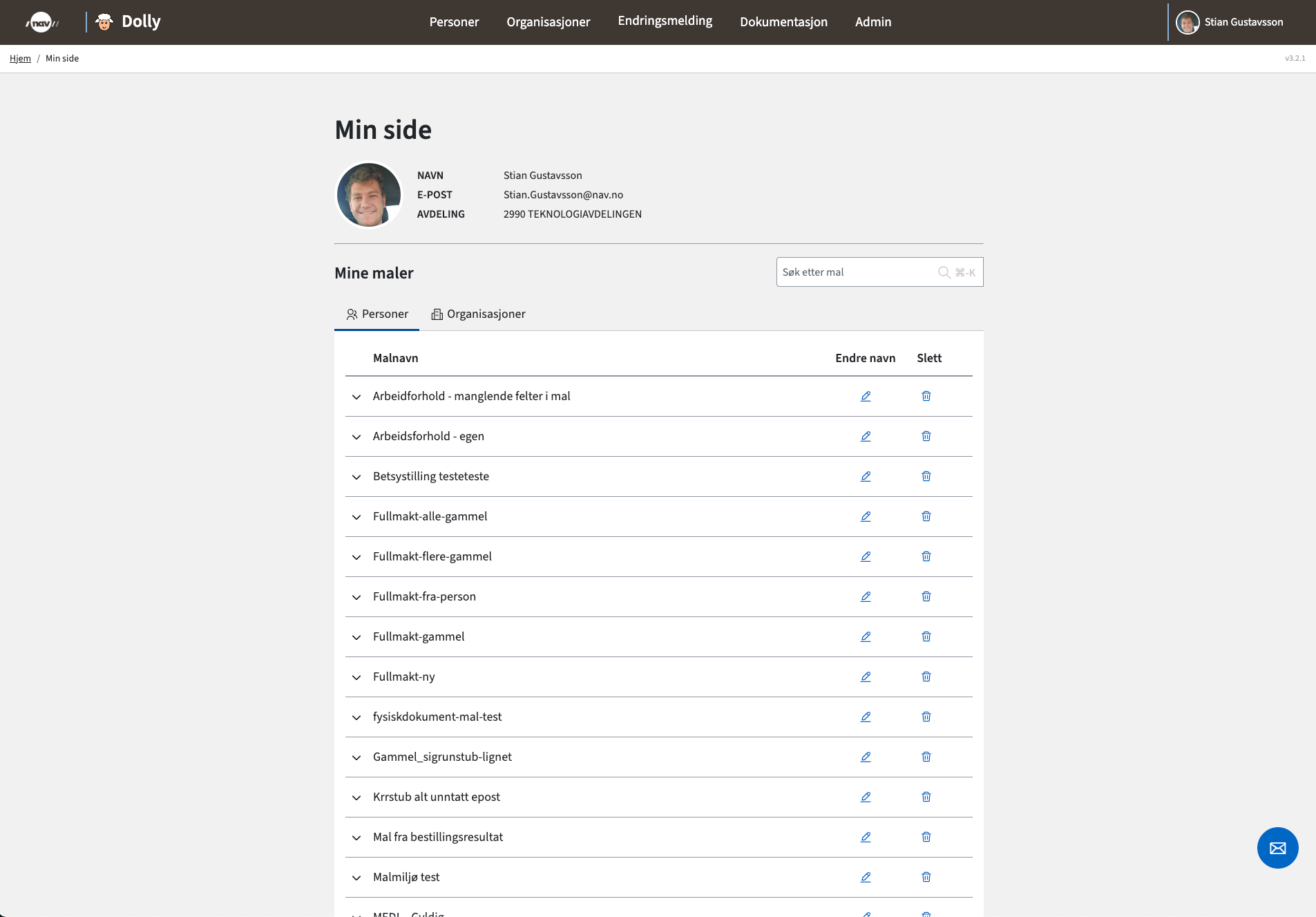Open the Stian Gustavsson user menu

click(1230, 22)
